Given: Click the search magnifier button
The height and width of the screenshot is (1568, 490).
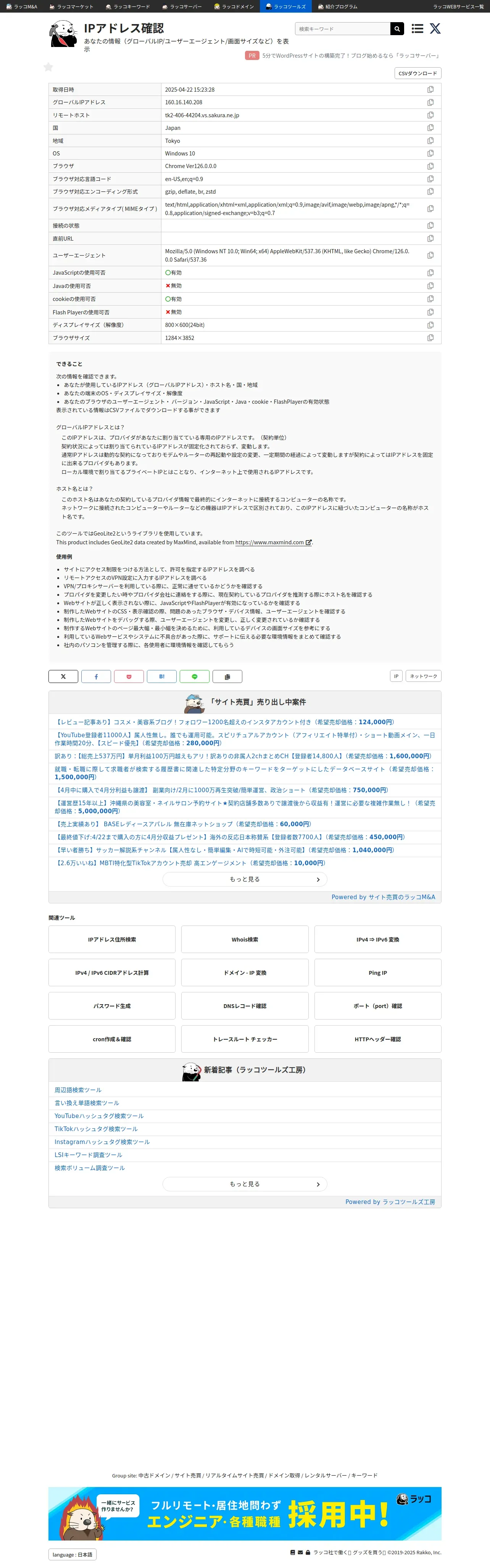Looking at the screenshot, I should pyautogui.click(x=397, y=29).
